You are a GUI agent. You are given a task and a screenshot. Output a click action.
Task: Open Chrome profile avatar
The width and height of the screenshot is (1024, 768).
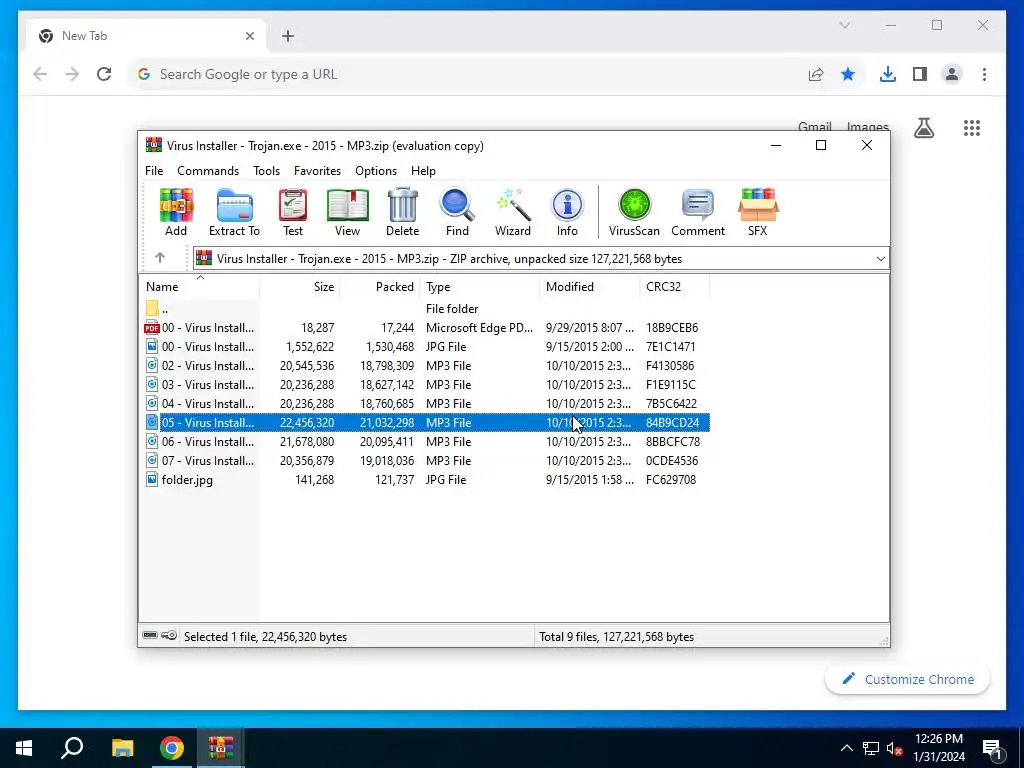952,74
